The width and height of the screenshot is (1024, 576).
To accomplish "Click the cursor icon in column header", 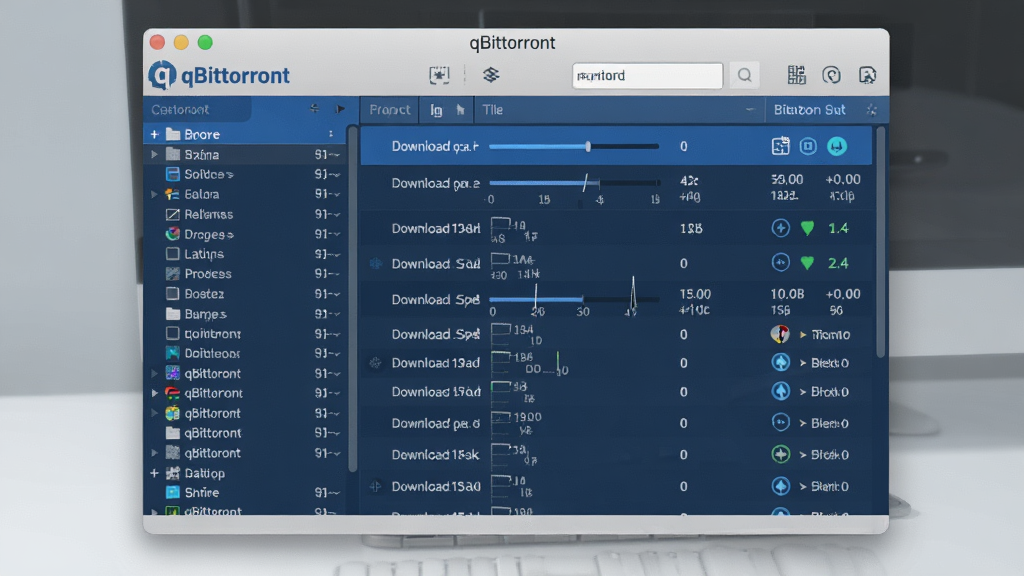I will pos(460,110).
